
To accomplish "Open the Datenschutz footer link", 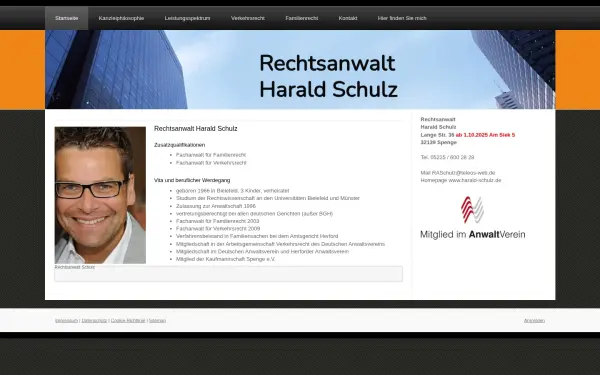I will point(94,320).
